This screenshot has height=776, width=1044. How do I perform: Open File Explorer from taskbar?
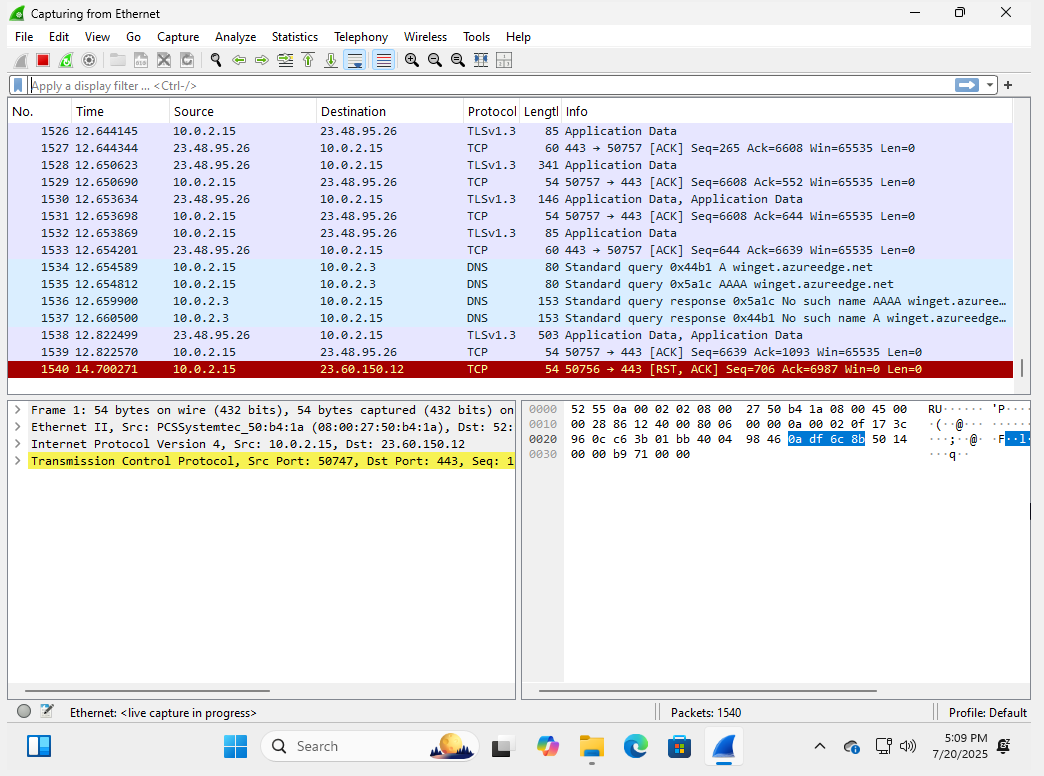click(x=591, y=747)
